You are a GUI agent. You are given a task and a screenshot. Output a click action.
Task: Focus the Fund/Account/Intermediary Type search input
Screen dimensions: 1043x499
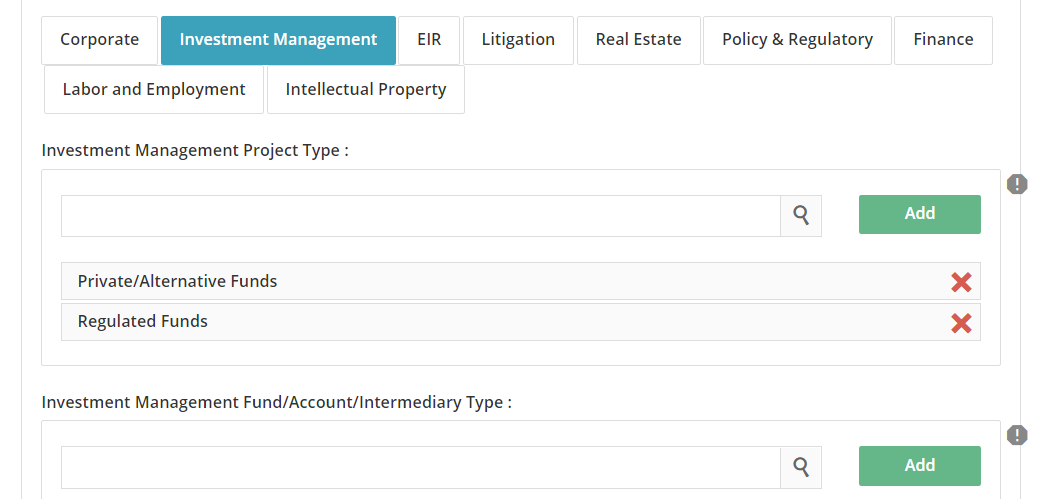(420, 467)
